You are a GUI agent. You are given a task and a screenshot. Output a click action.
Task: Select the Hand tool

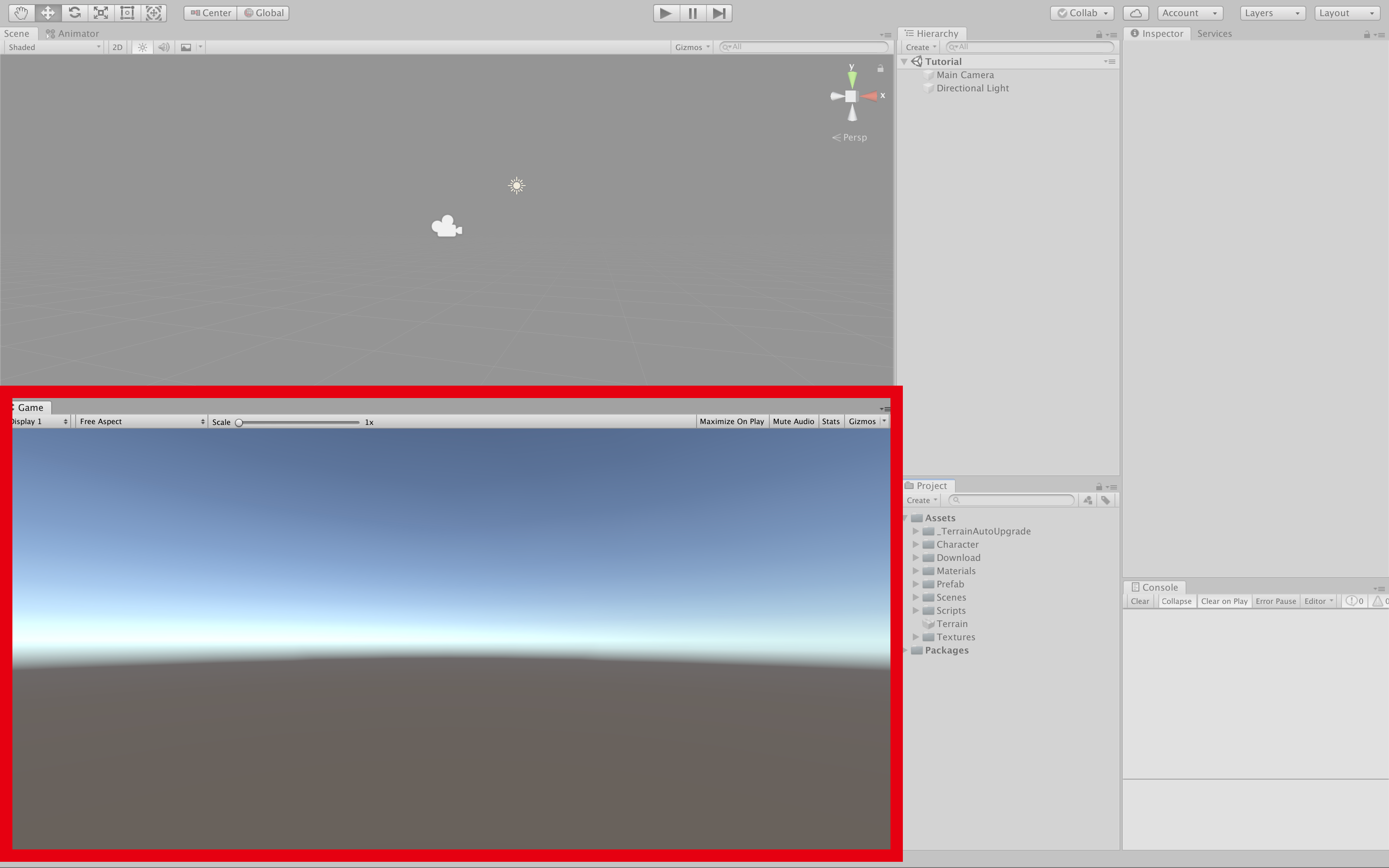[21, 13]
